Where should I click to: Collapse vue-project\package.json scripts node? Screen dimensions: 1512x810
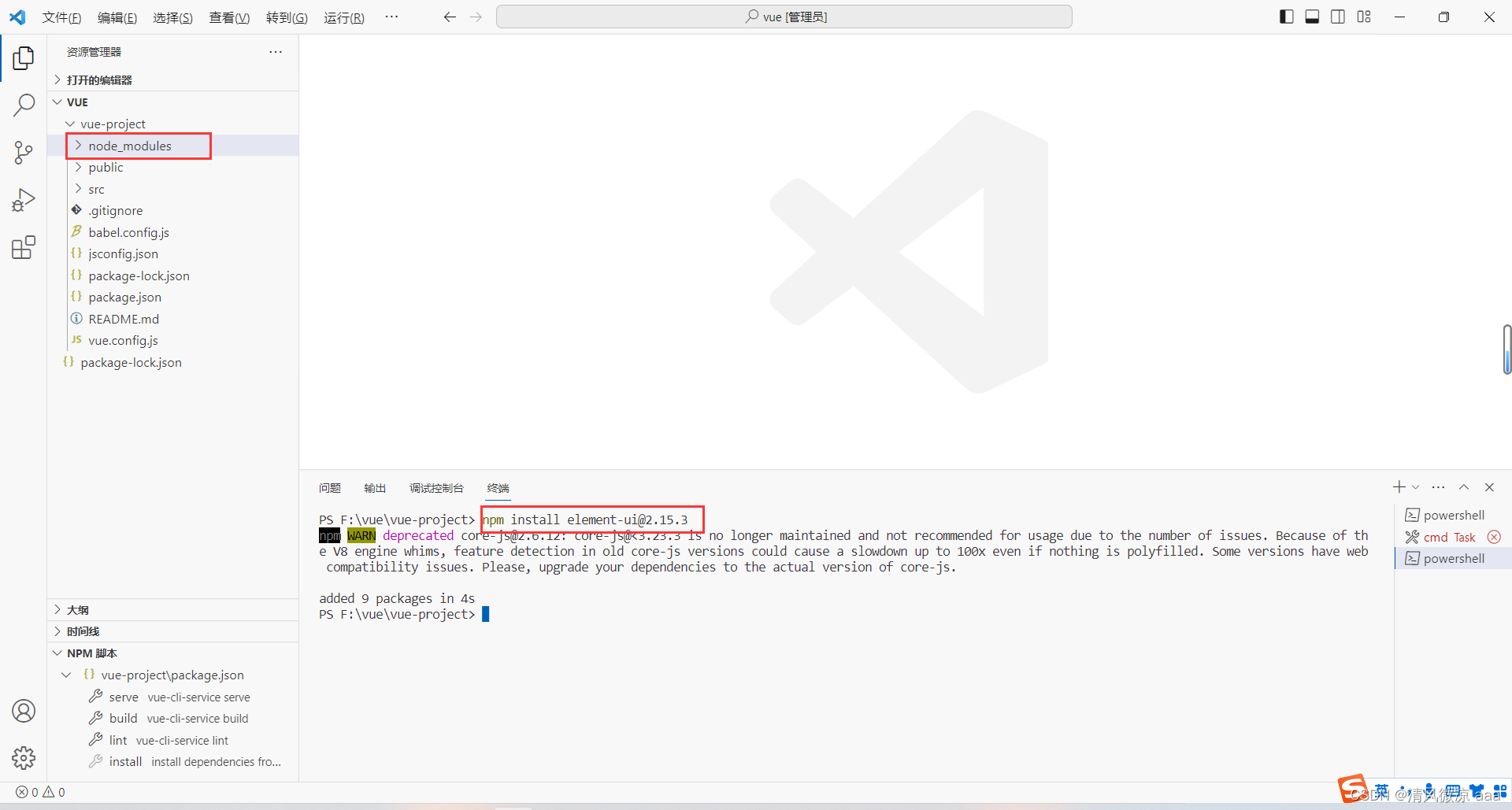(173, 675)
